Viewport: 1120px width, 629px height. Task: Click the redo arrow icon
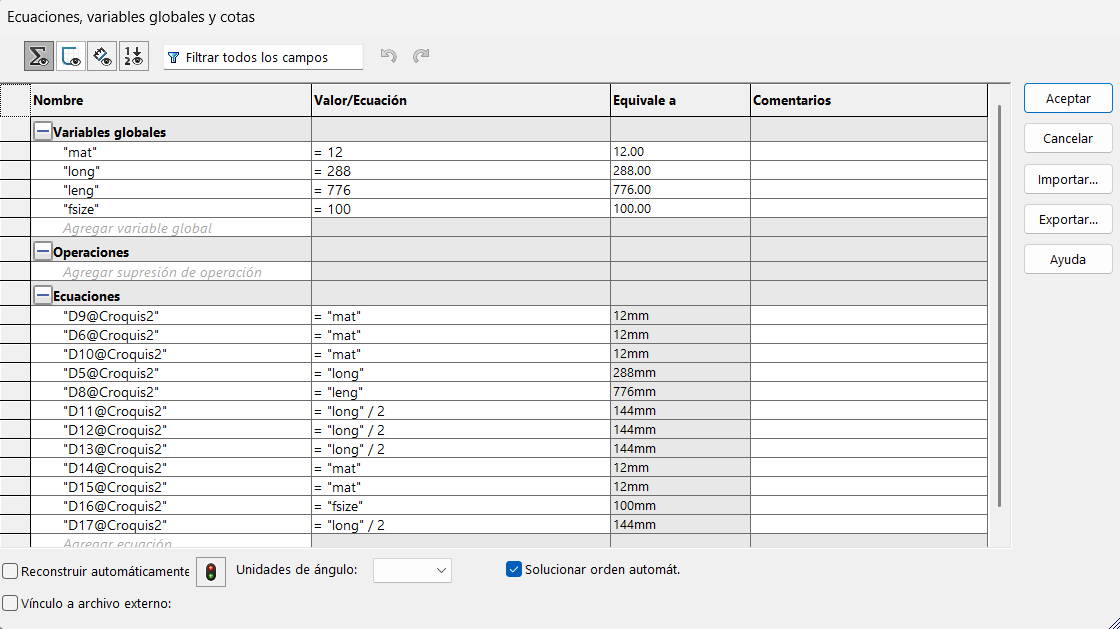[421, 57]
